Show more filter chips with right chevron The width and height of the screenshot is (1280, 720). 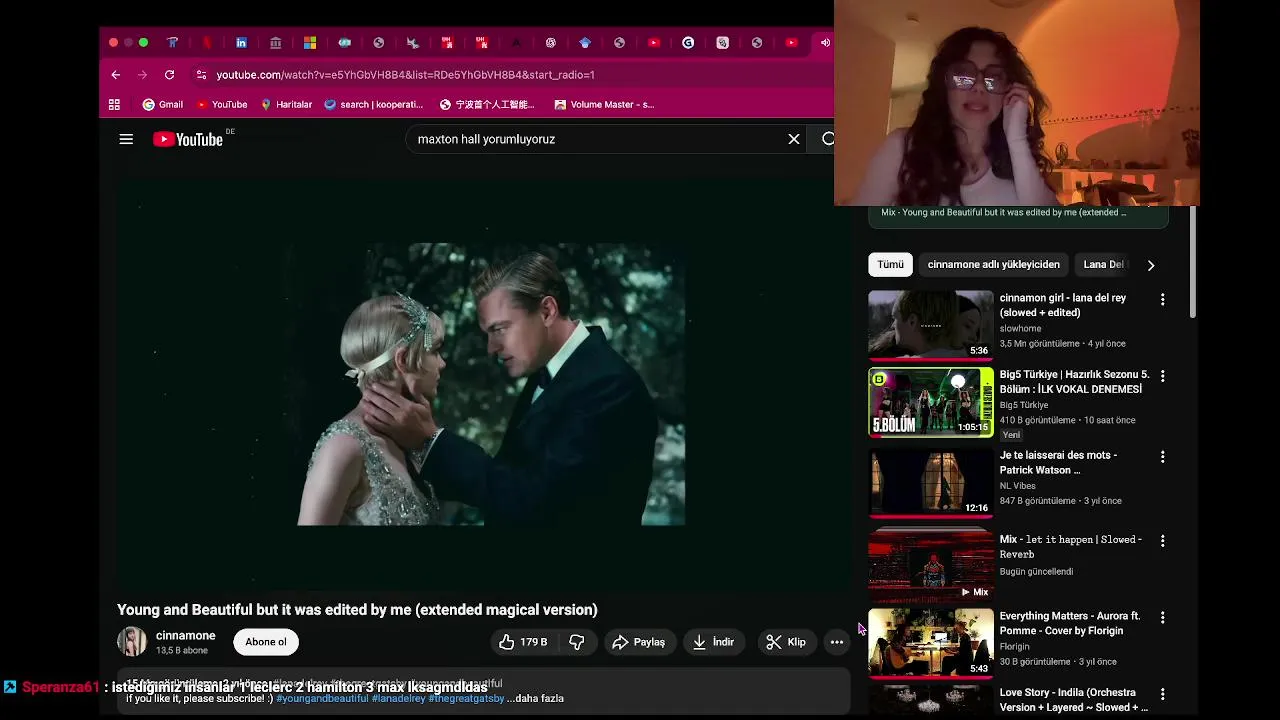coord(1150,265)
